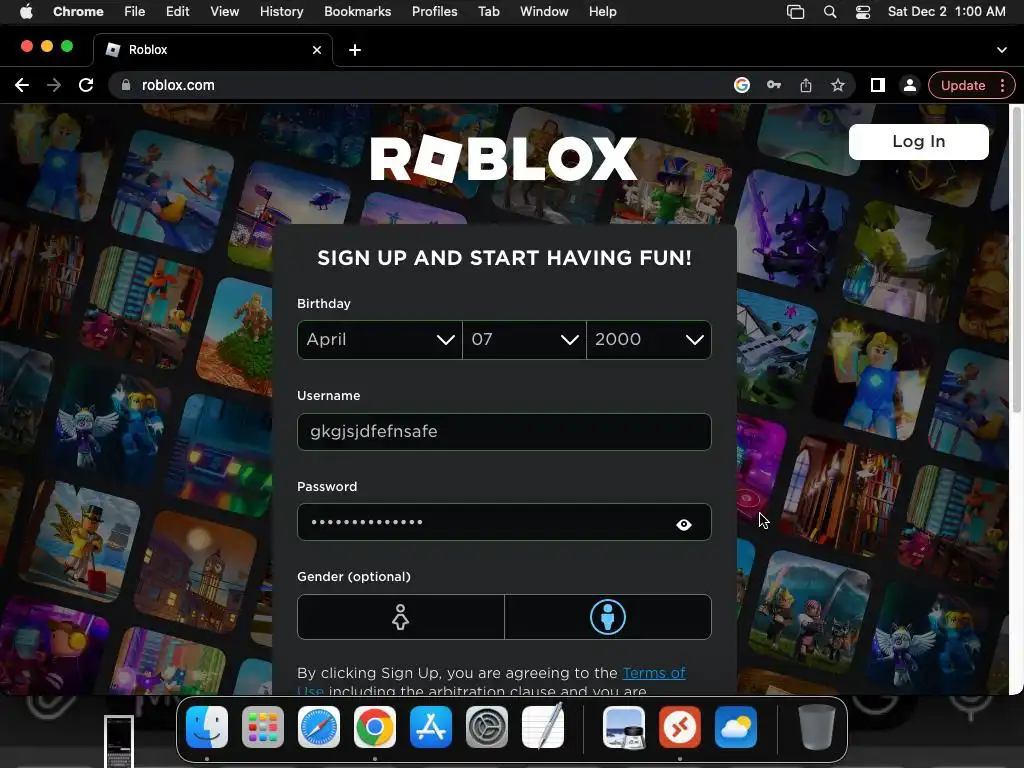
Task: Open the Profiles menu
Action: 434,12
